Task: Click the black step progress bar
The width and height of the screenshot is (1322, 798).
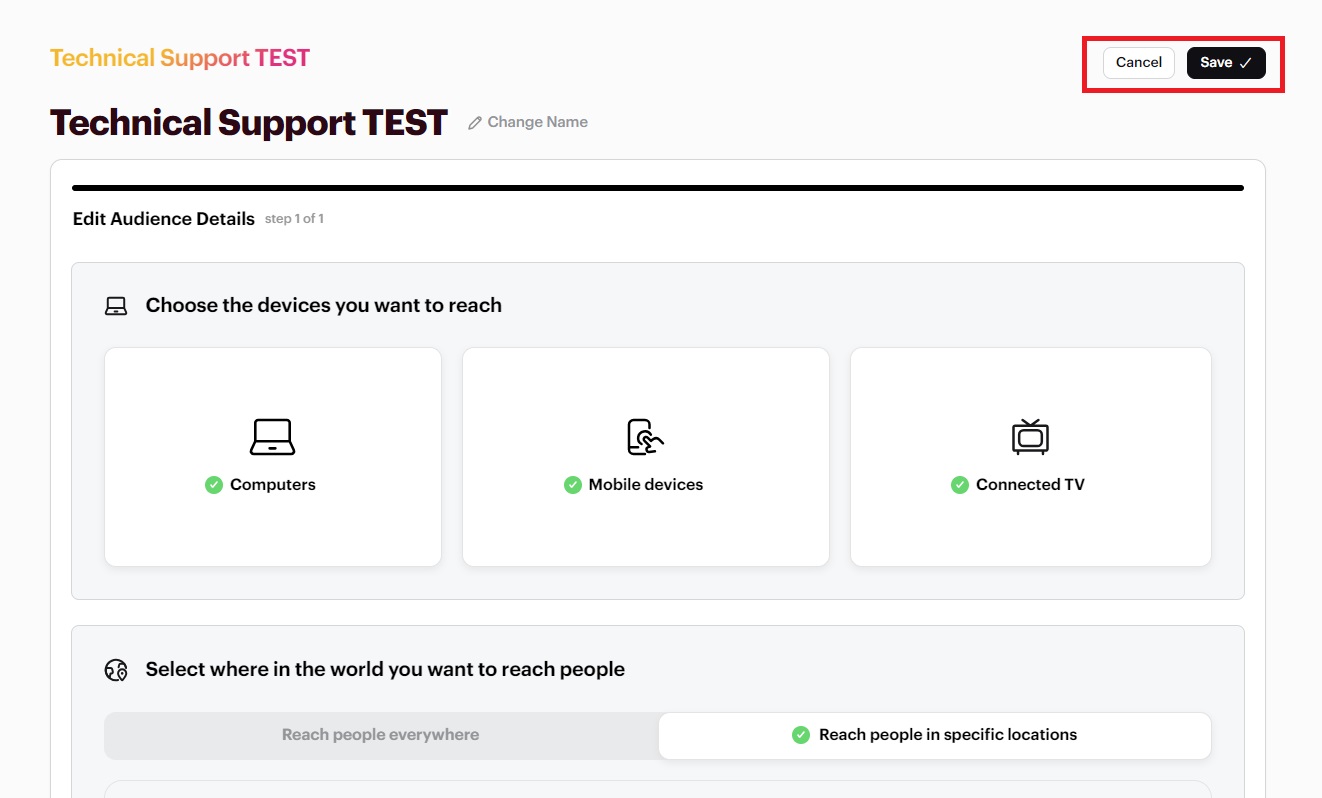Action: pos(658,188)
